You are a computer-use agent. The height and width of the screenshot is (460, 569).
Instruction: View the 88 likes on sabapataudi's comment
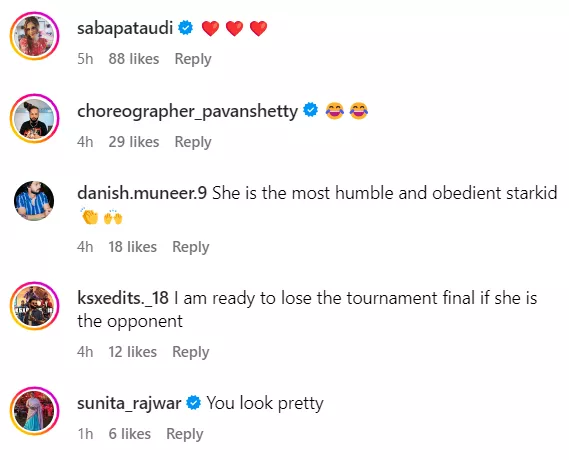tap(134, 59)
